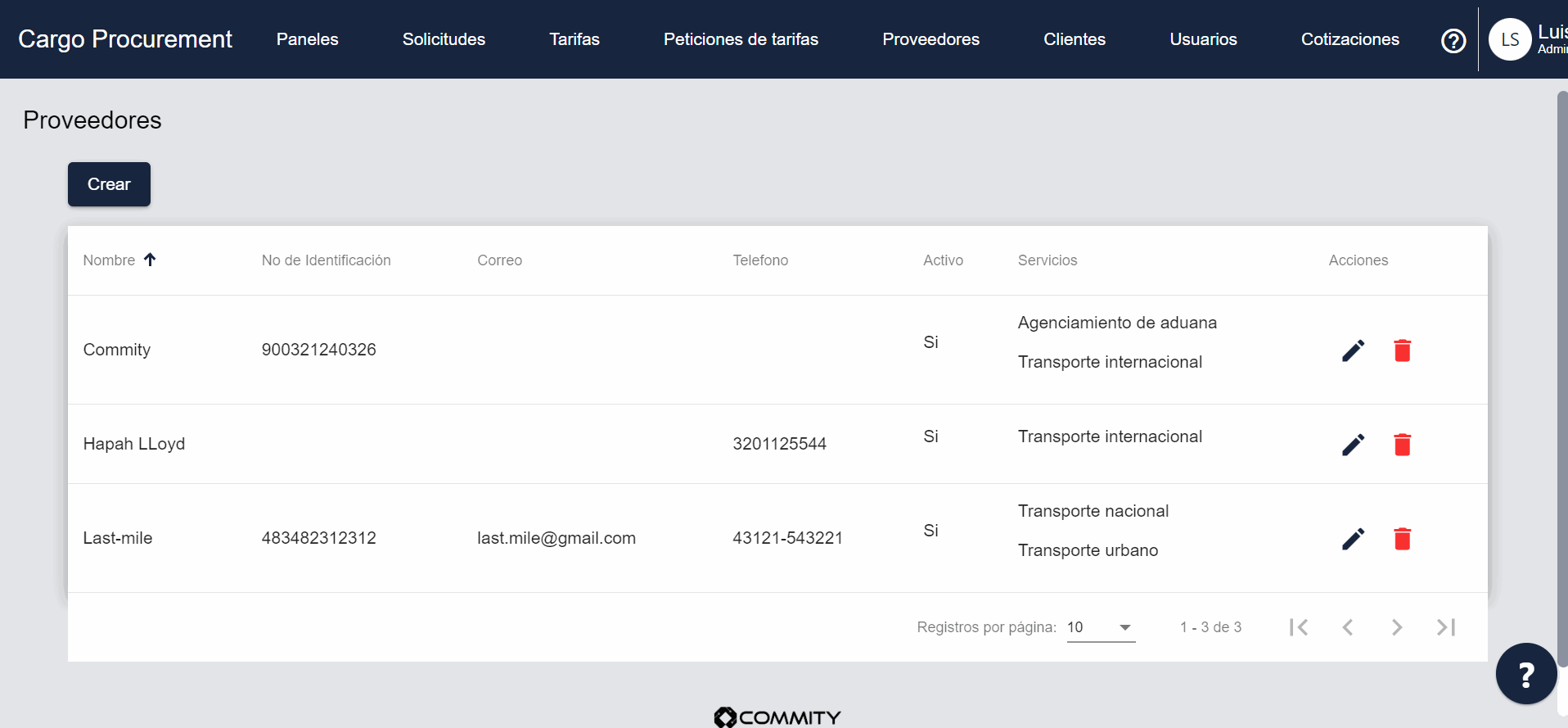Navigate to Cotizaciones in navbar
Image resolution: width=1568 pixels, height=728 pixels.
(1349, 39)
